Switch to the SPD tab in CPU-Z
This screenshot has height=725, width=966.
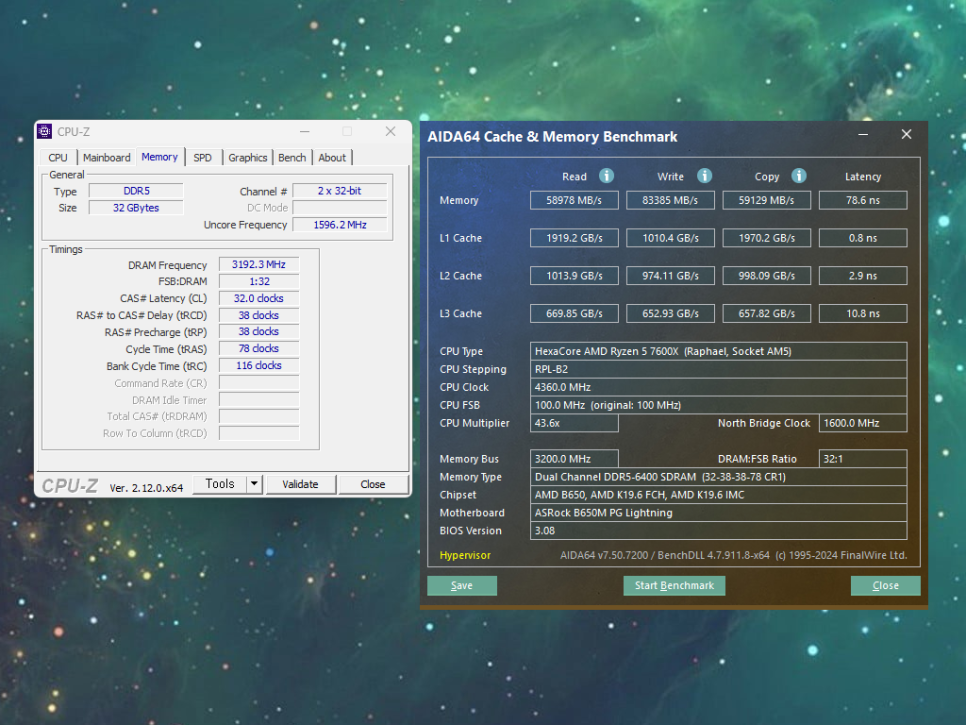[x=202, y=158]
